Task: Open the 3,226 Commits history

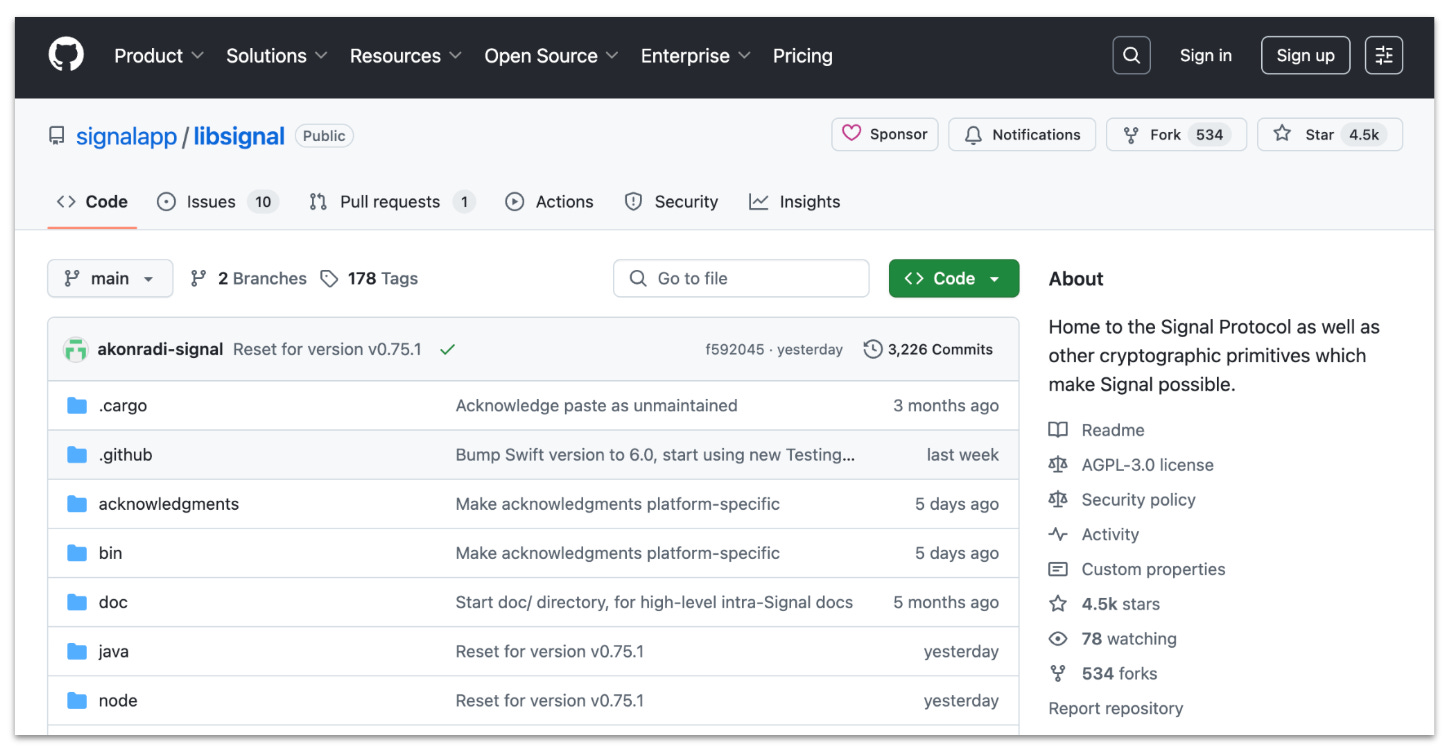Action: (929, 350)
